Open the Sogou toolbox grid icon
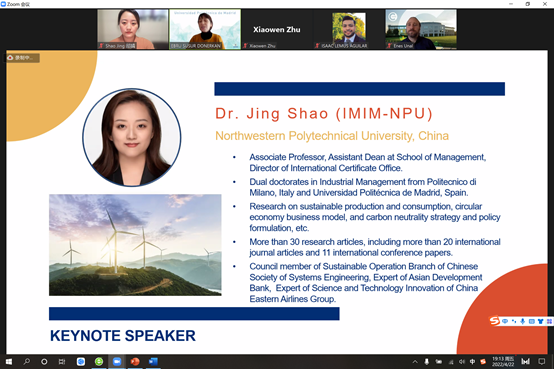The width and height of the screenshot is (554, 369). [x=549, y=321]
